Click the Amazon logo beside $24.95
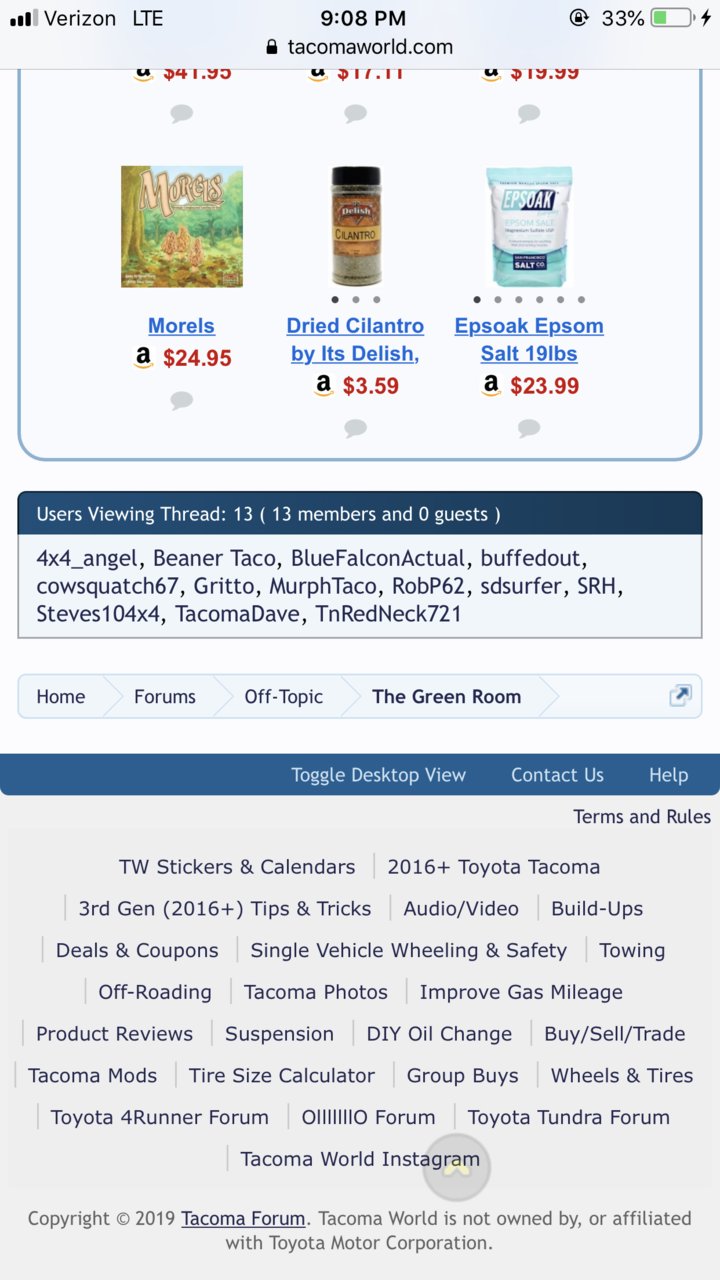Screen dimensions: 720x1280 pos(143,357)
